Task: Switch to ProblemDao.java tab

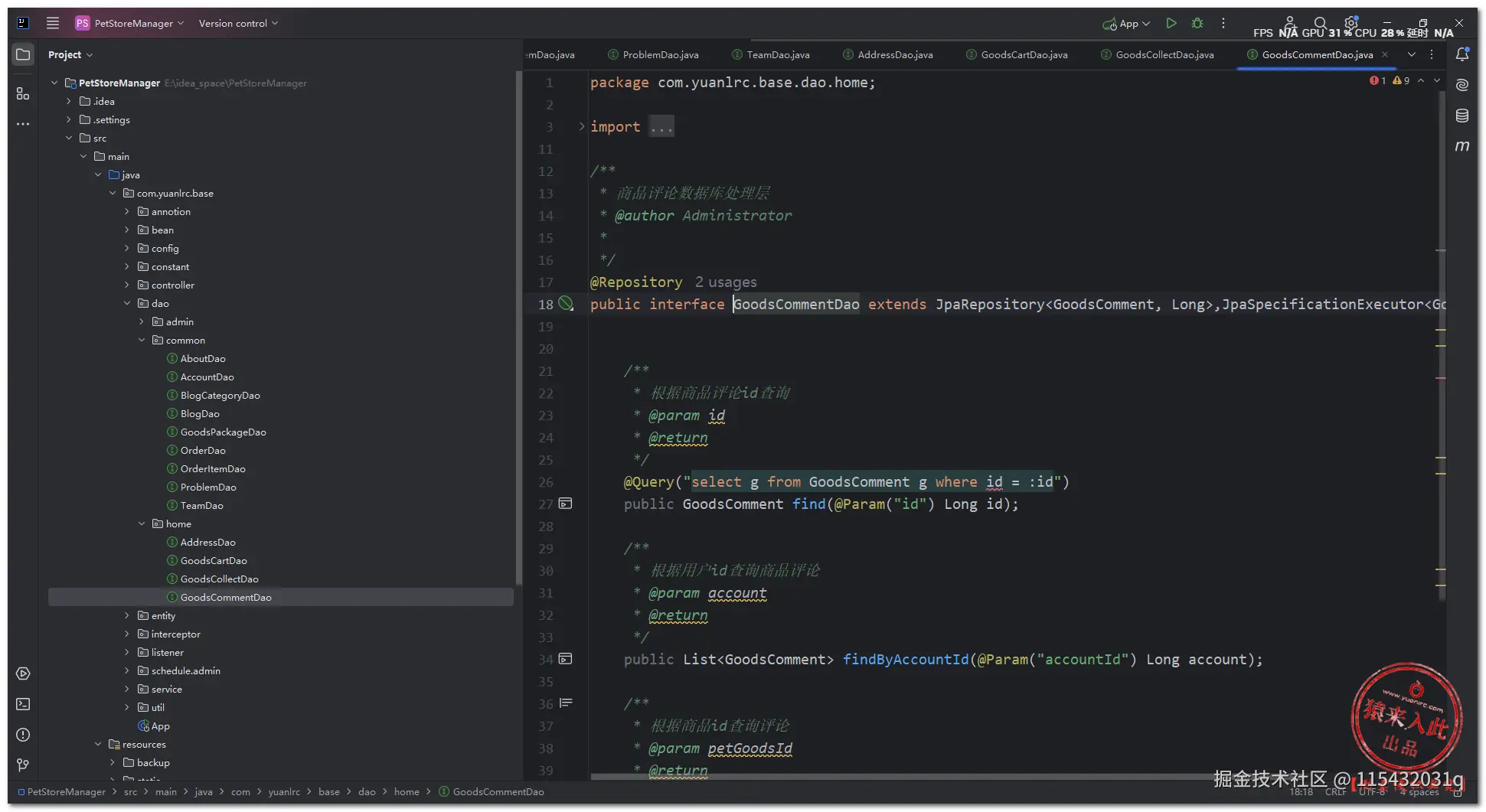Action: tap(653, 54)
